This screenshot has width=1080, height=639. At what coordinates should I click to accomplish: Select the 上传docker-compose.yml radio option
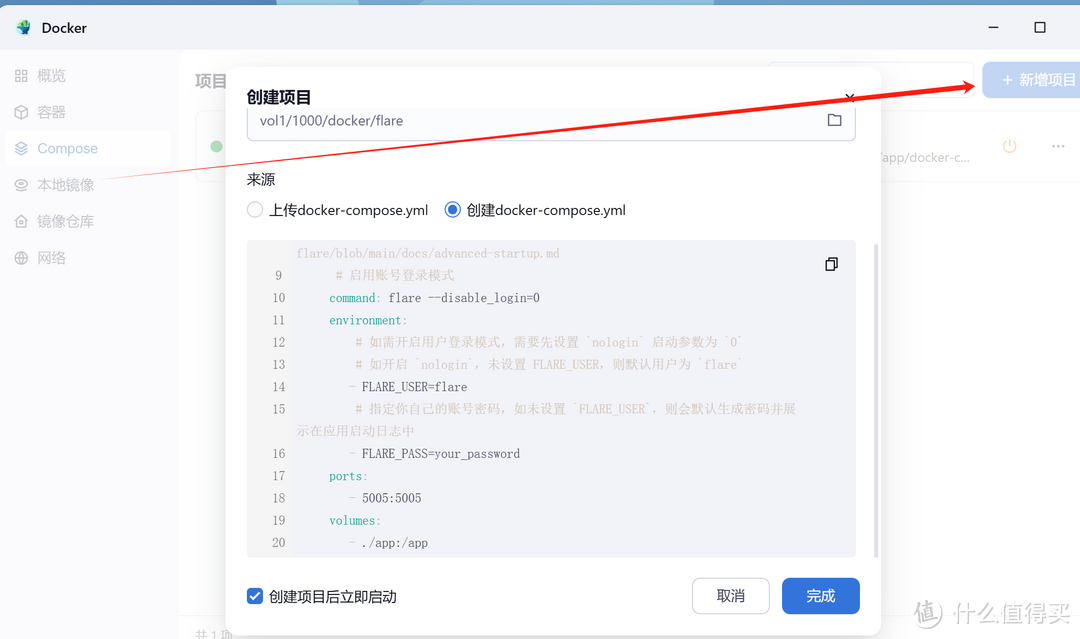click(x=254, y=209)
